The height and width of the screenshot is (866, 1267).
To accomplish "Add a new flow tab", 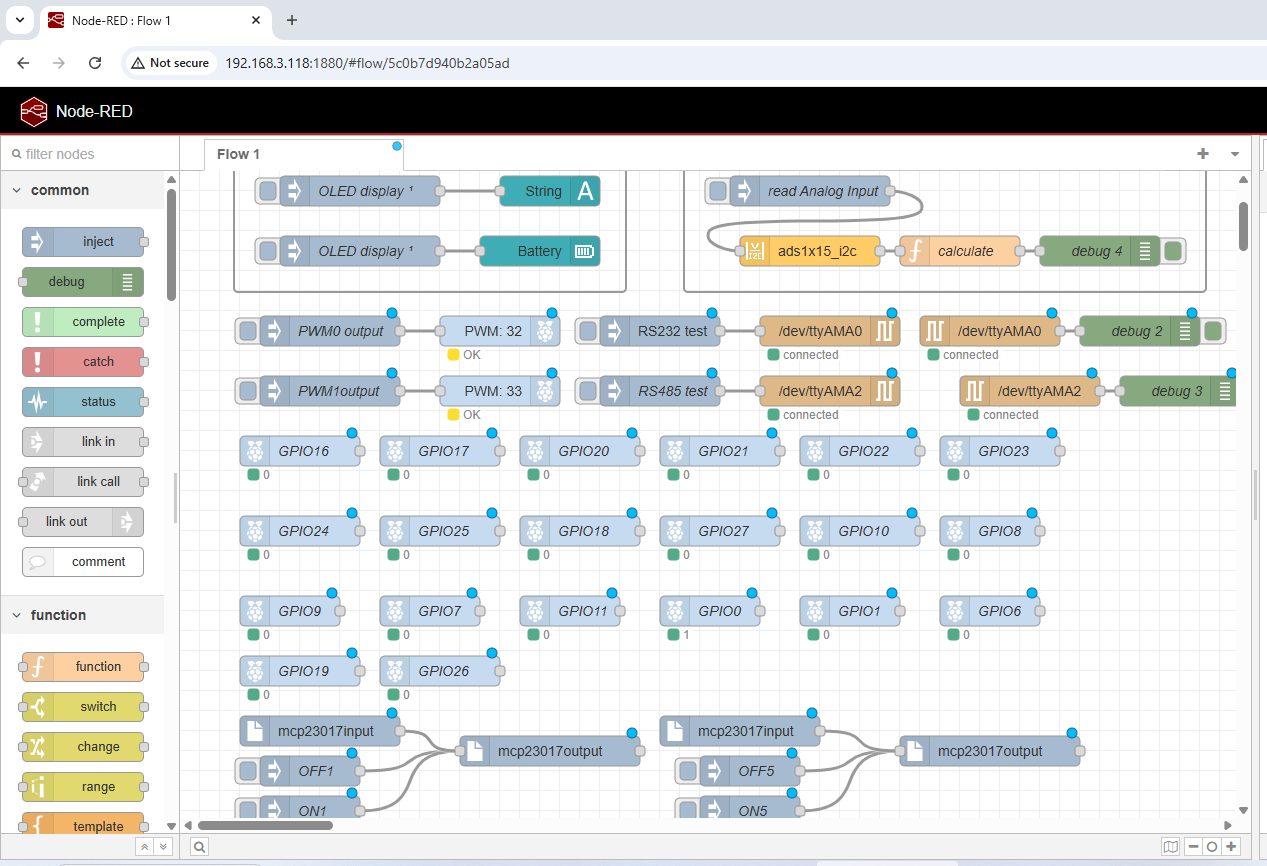I will [1203, 154].
